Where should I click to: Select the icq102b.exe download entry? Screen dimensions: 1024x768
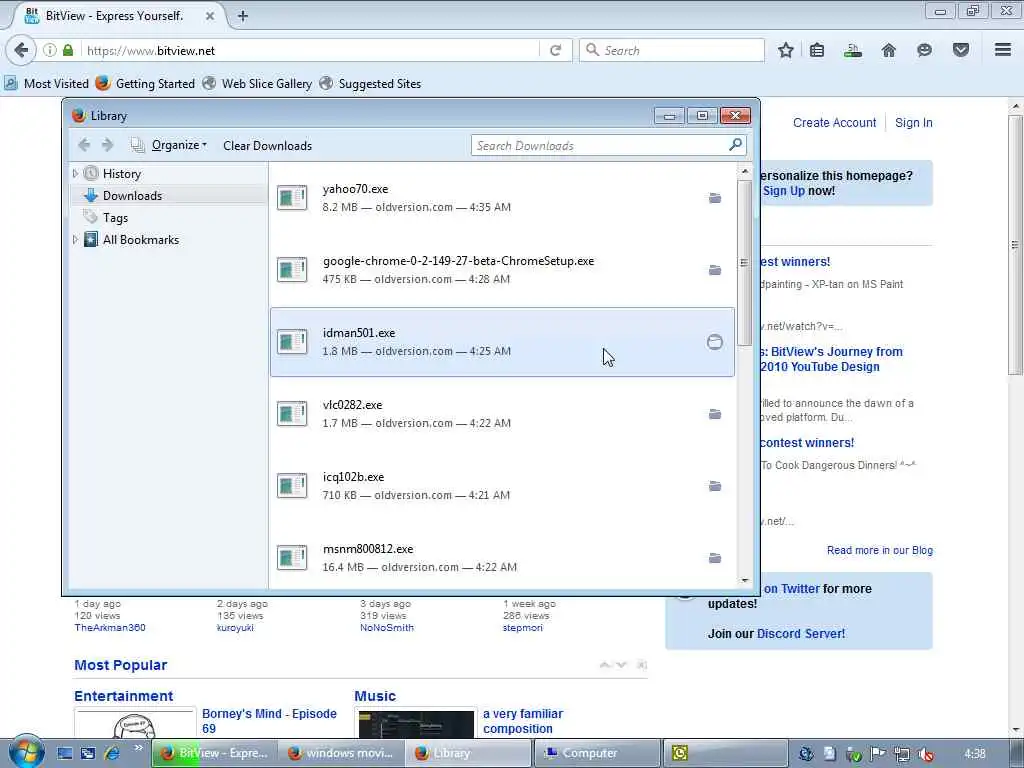pyautogui.click(x=502, y=486)
